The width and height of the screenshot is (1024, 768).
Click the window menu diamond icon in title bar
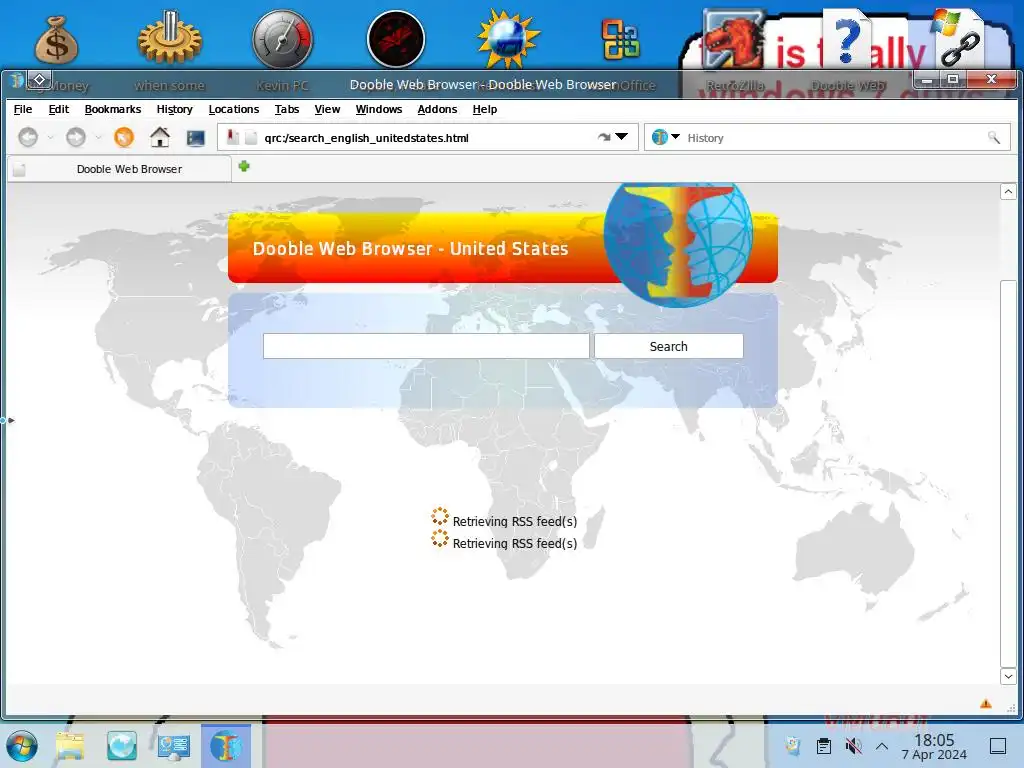tap(39, 80)
